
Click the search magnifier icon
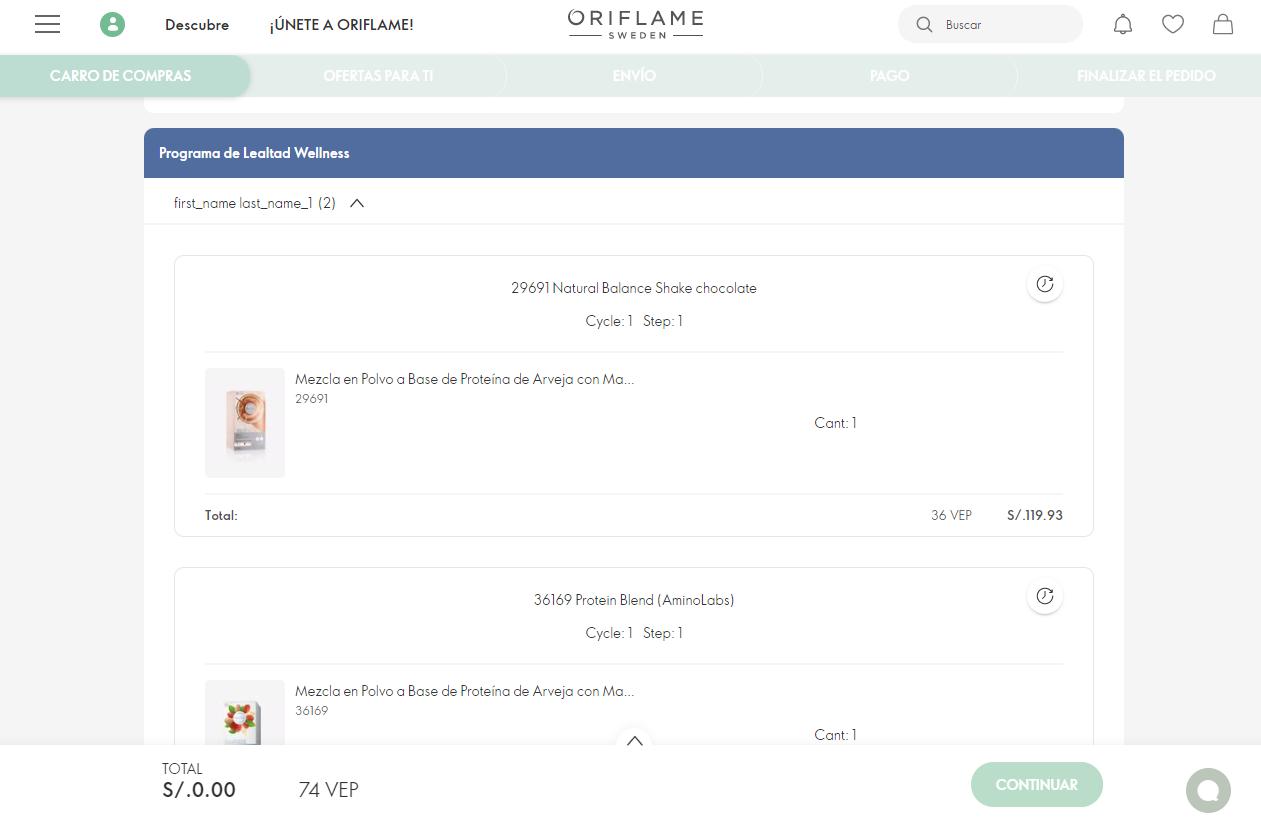[924, 25]
